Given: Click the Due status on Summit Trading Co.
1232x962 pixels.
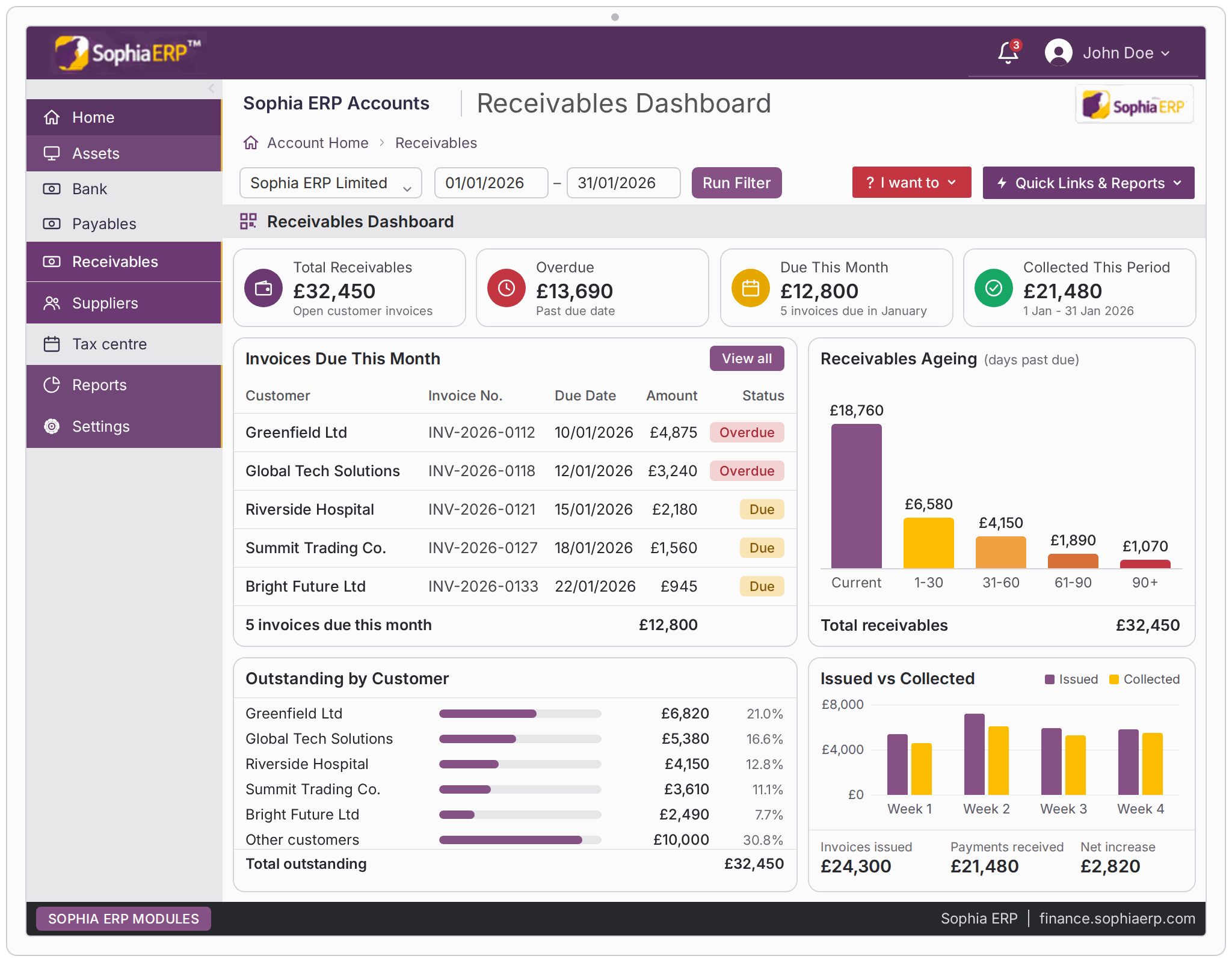Looking at the screenshot, I should [762, 548].
